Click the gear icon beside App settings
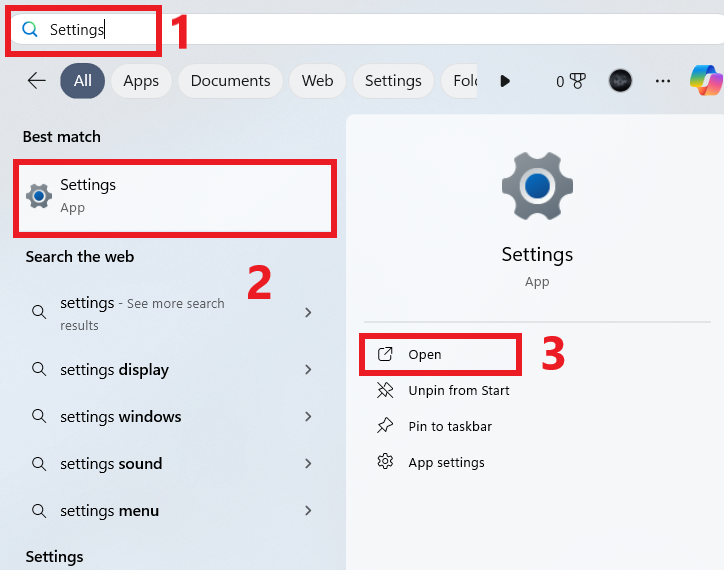 (385, 461)
